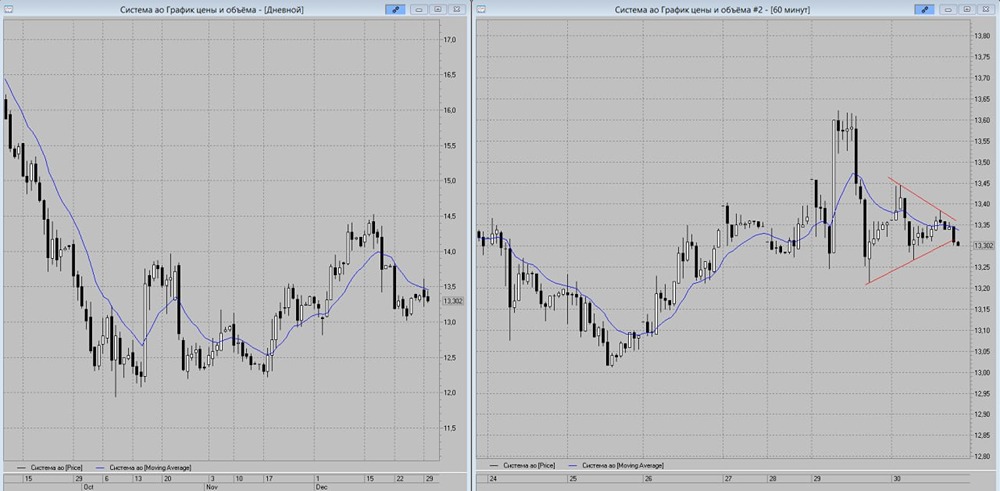Click the upper red trendline of the triangle
This screenshot has width=1000, height=491.
[x=922, y=200]
